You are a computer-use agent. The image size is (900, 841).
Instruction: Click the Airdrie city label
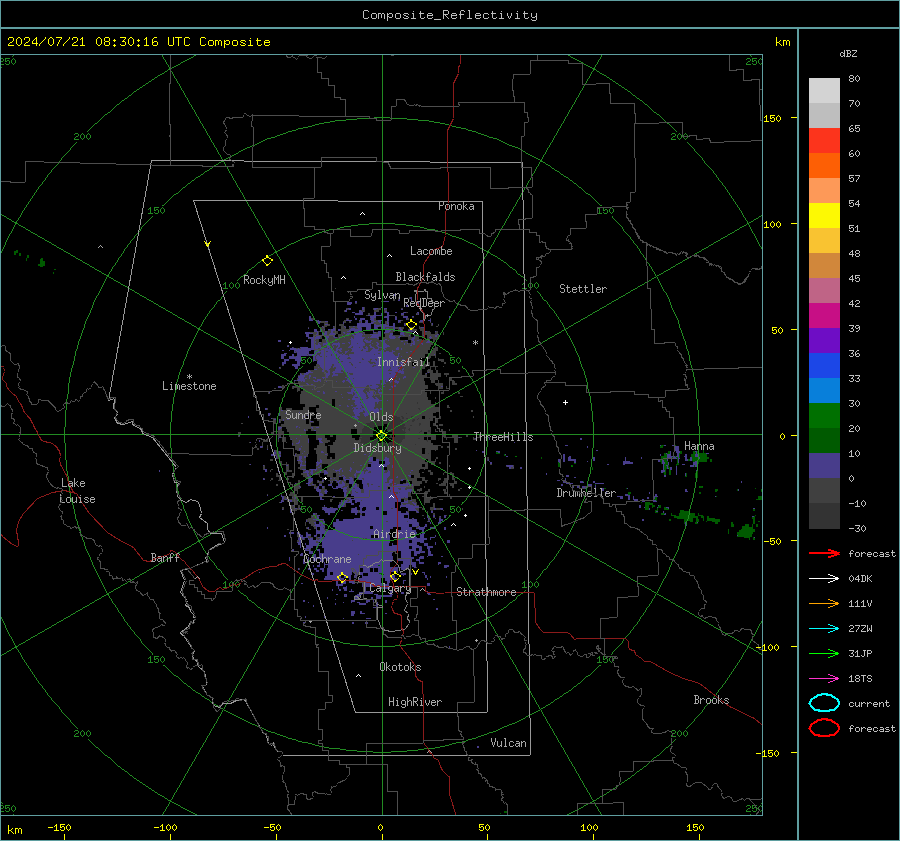(x=394, y=534)
